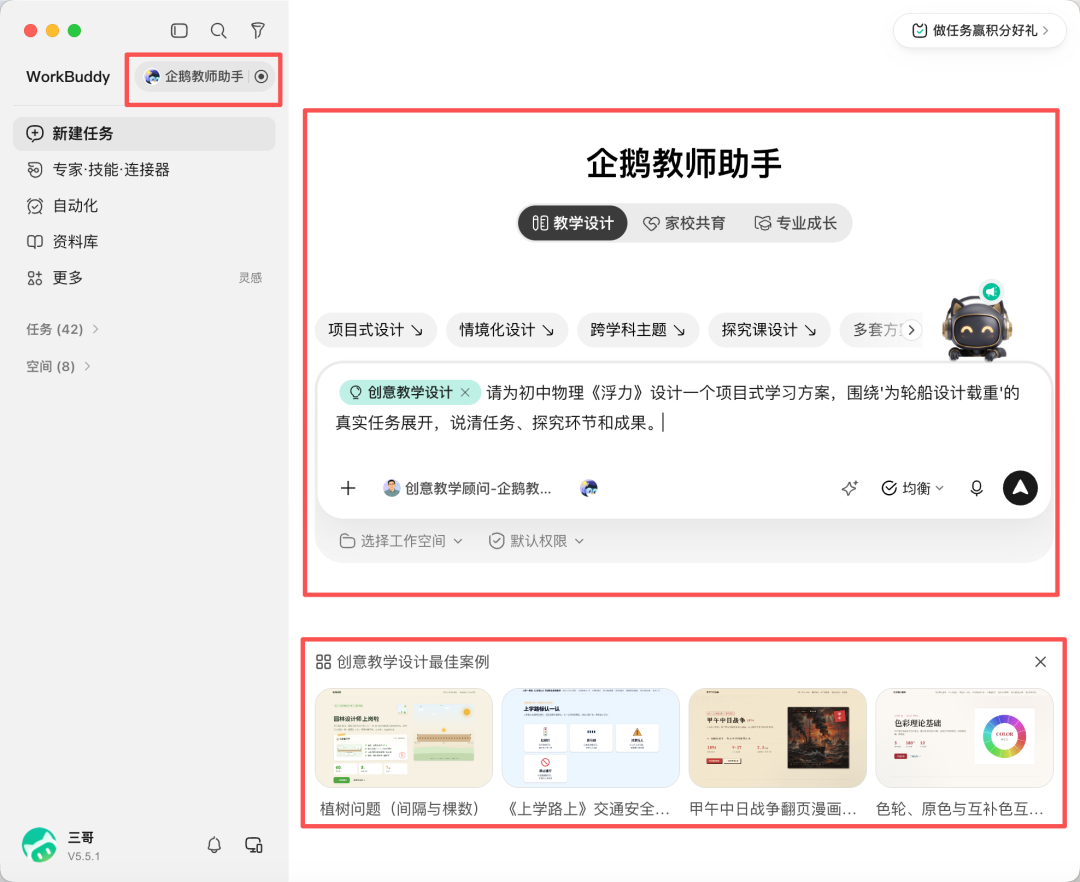Click the green megaphone badge on mascot
1080x882 pixels.
coord(991,292)
